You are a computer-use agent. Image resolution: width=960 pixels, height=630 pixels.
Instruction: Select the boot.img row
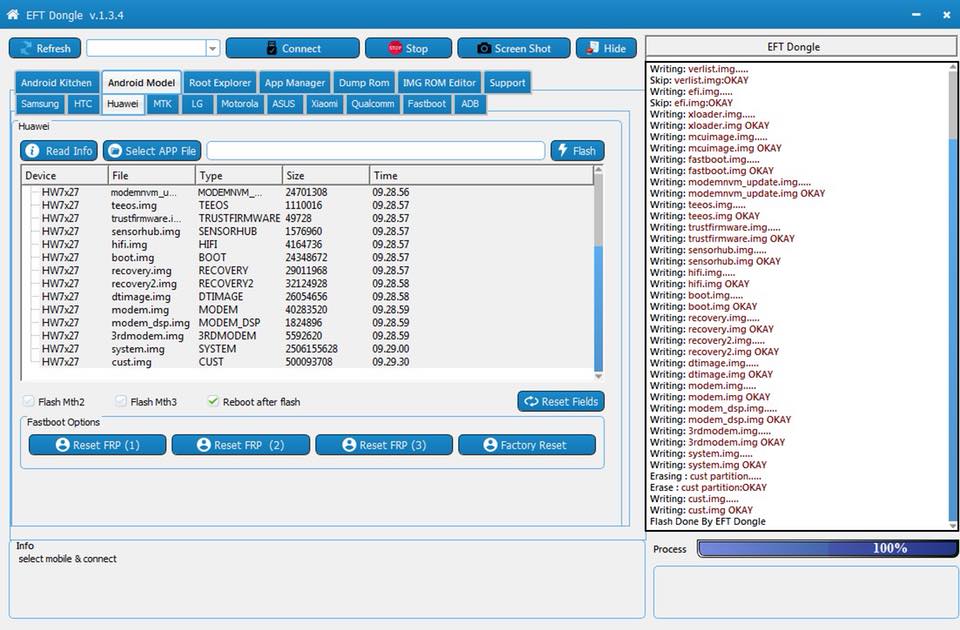[x=307, y=257]
